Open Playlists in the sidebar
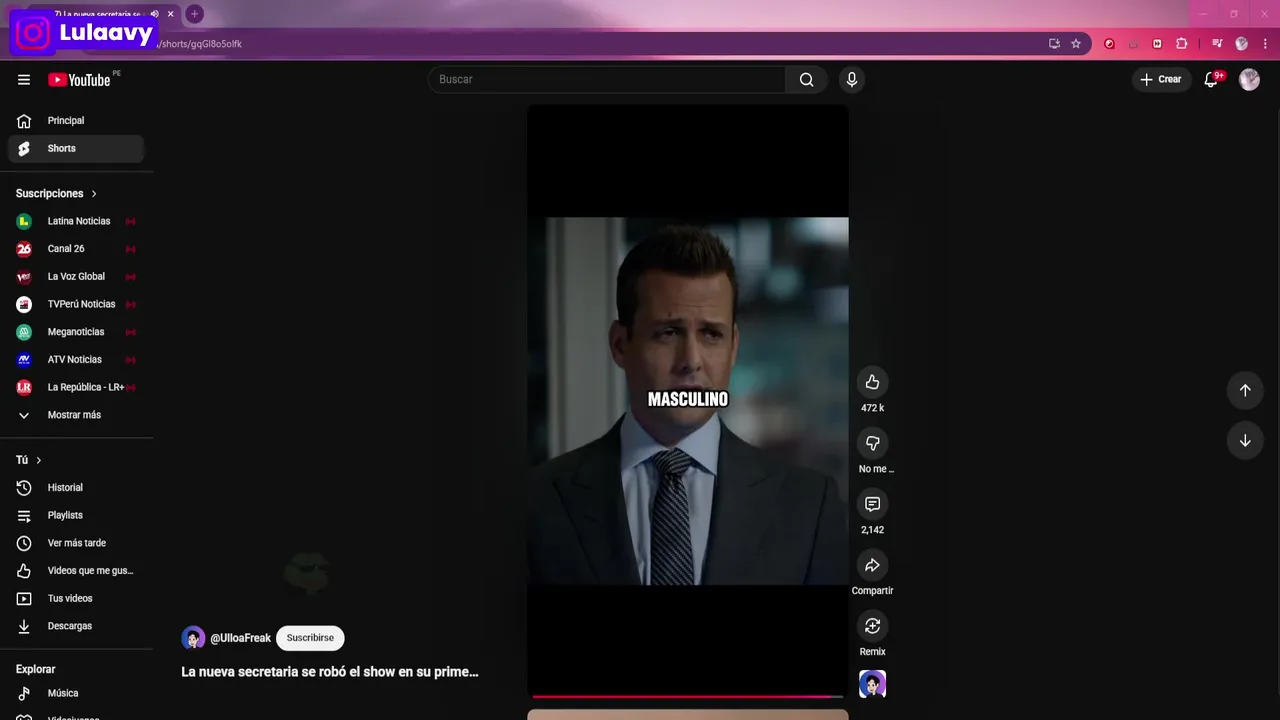 (x=76, y=516)
